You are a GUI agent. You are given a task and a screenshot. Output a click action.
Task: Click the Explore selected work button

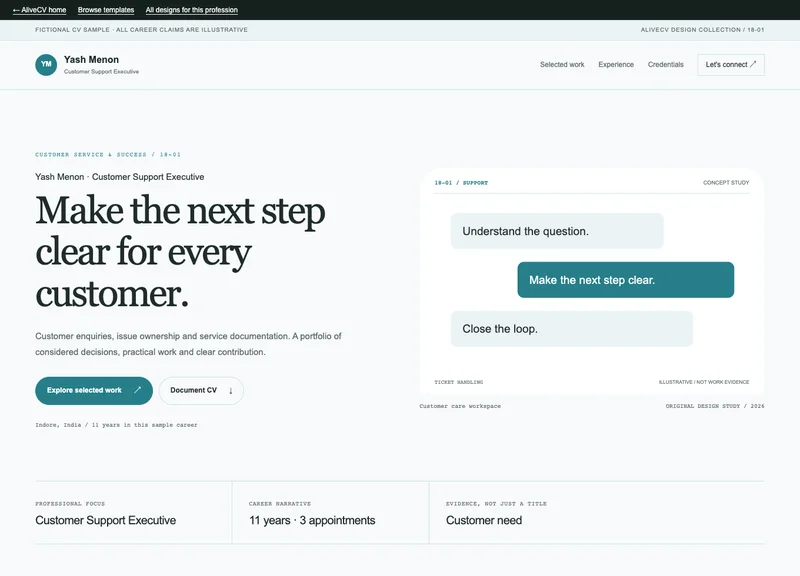coord(94,391)
